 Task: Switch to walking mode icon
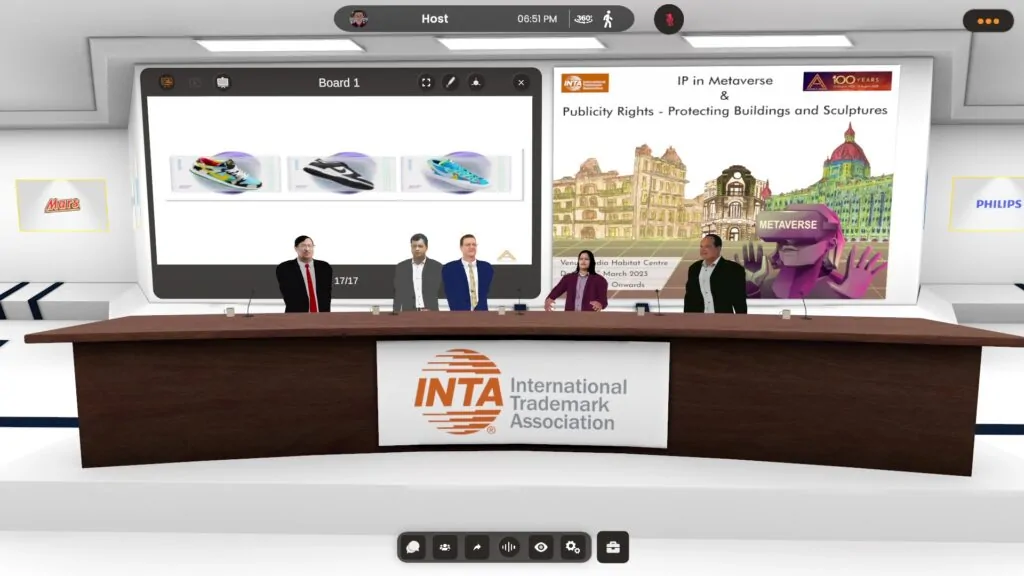click(x=609, y=19)
